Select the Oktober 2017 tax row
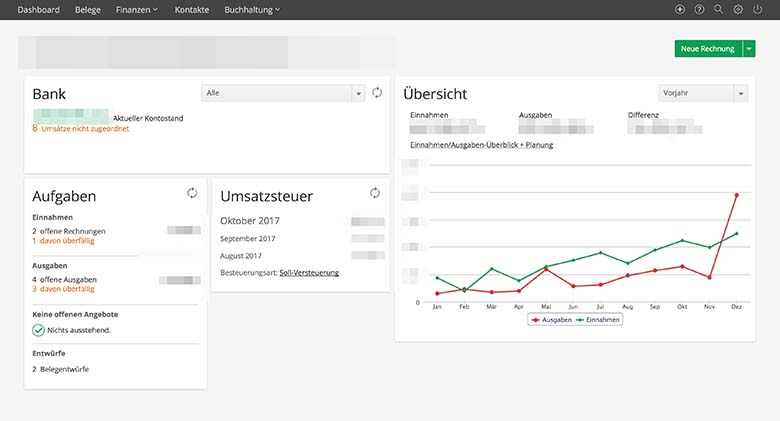Image resolution: width=780 pixels, height=421 pixels. 302,221
